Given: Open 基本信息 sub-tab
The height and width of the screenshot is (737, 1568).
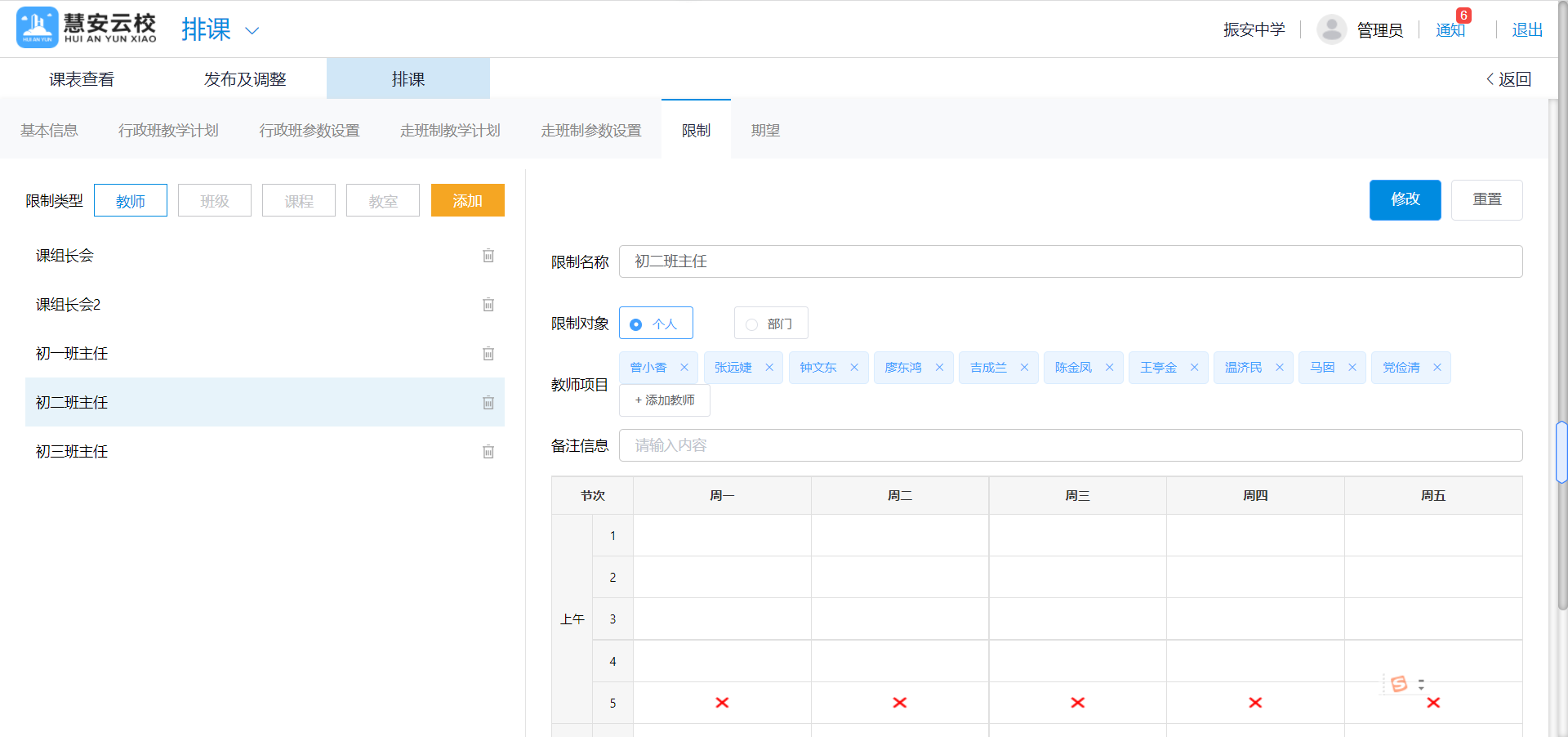Looking at the screenshot, I should coord(49,131).
